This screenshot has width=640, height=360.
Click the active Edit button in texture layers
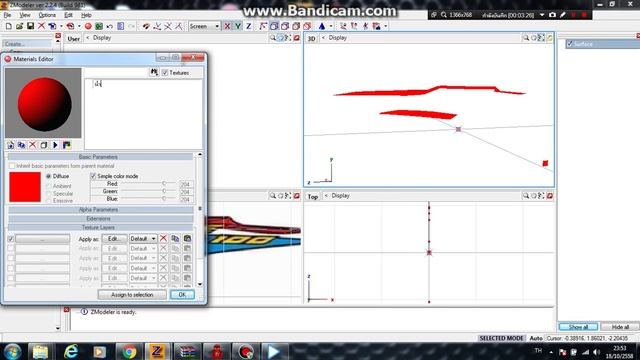[x=114, y=238]
